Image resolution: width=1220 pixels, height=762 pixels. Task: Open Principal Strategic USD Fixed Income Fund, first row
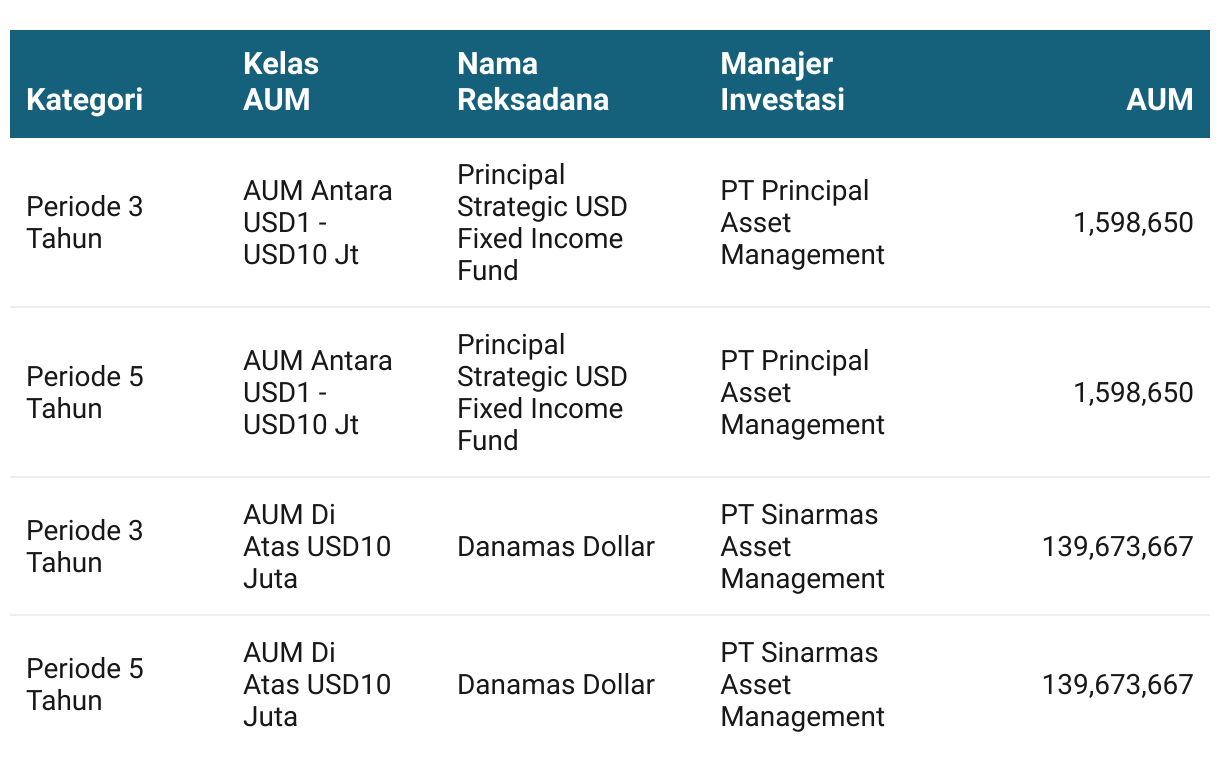click(542, 222)
